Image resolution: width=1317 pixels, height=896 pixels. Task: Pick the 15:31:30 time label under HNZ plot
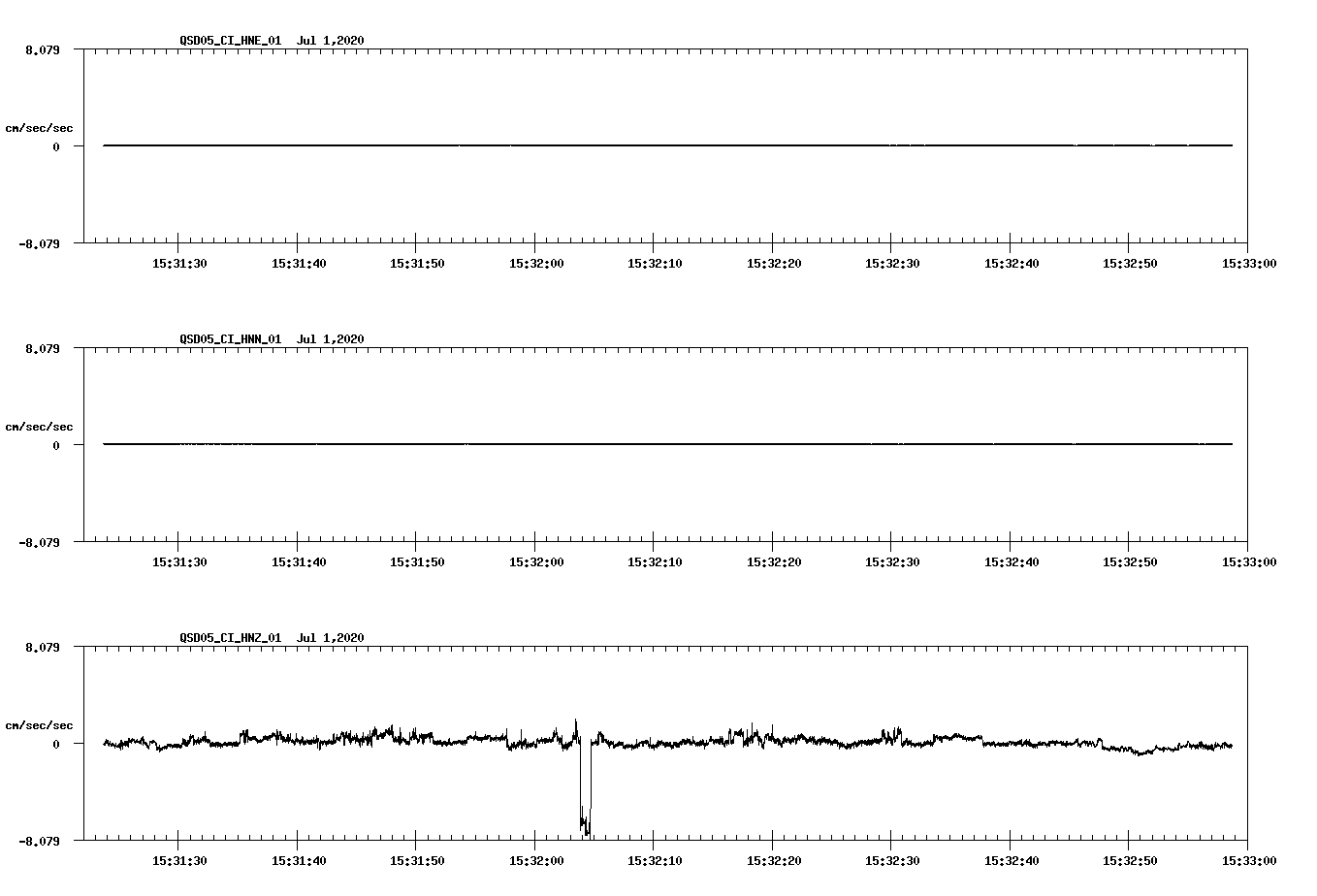coord(178,860)
